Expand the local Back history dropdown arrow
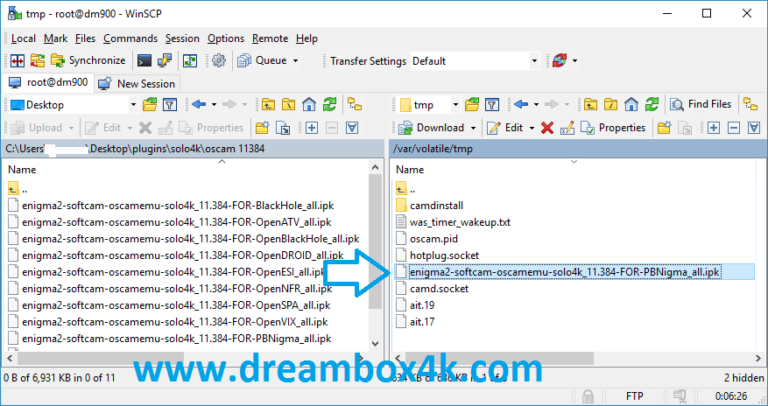 214,104
